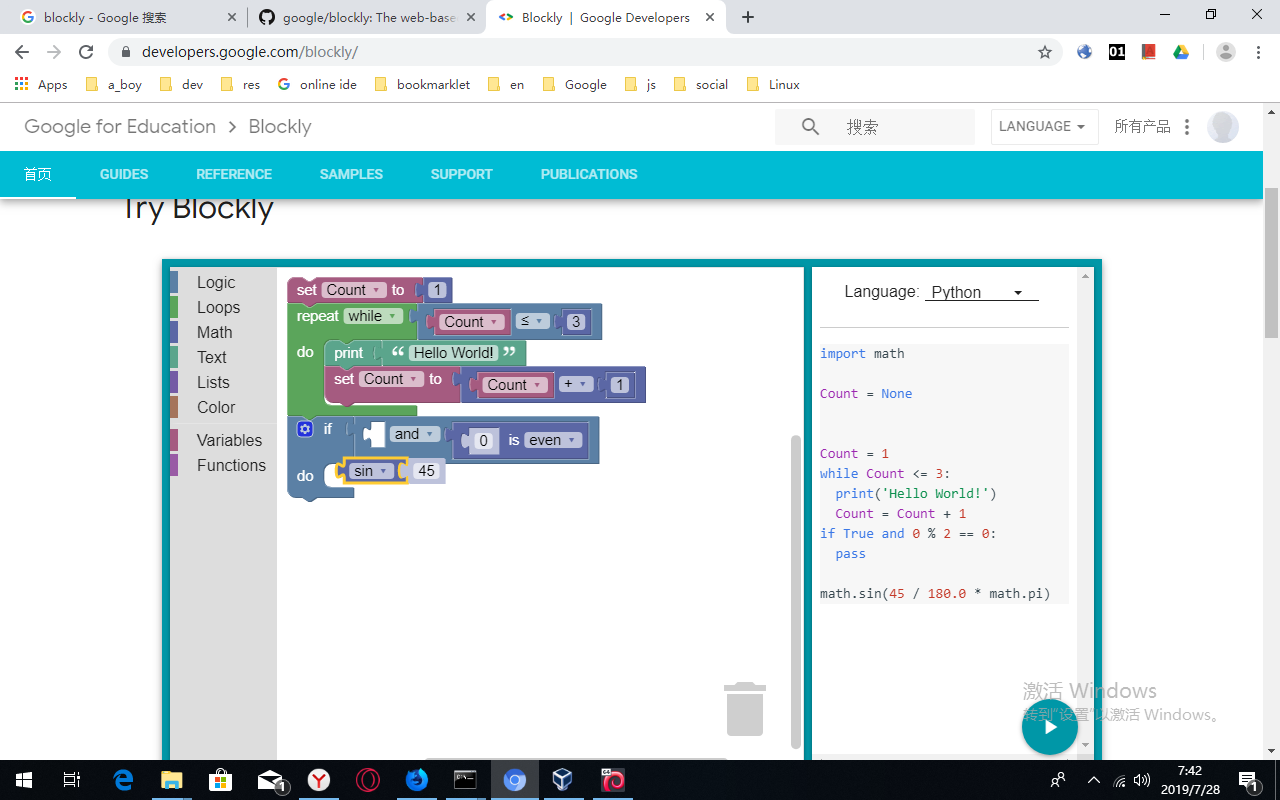Open the Functions toolbox category
Screen dimensions: 1280x800
[223, 466]
